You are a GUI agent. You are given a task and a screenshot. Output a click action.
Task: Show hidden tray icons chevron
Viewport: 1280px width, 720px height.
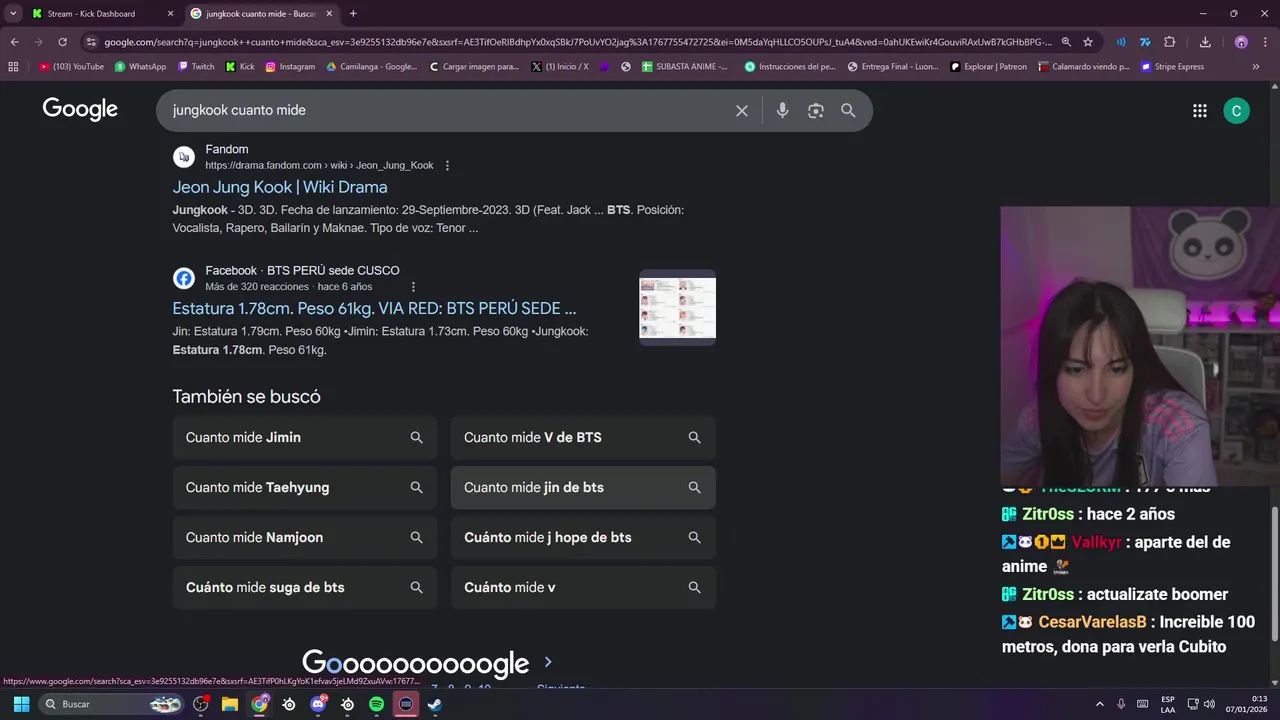pos(1100,704)
